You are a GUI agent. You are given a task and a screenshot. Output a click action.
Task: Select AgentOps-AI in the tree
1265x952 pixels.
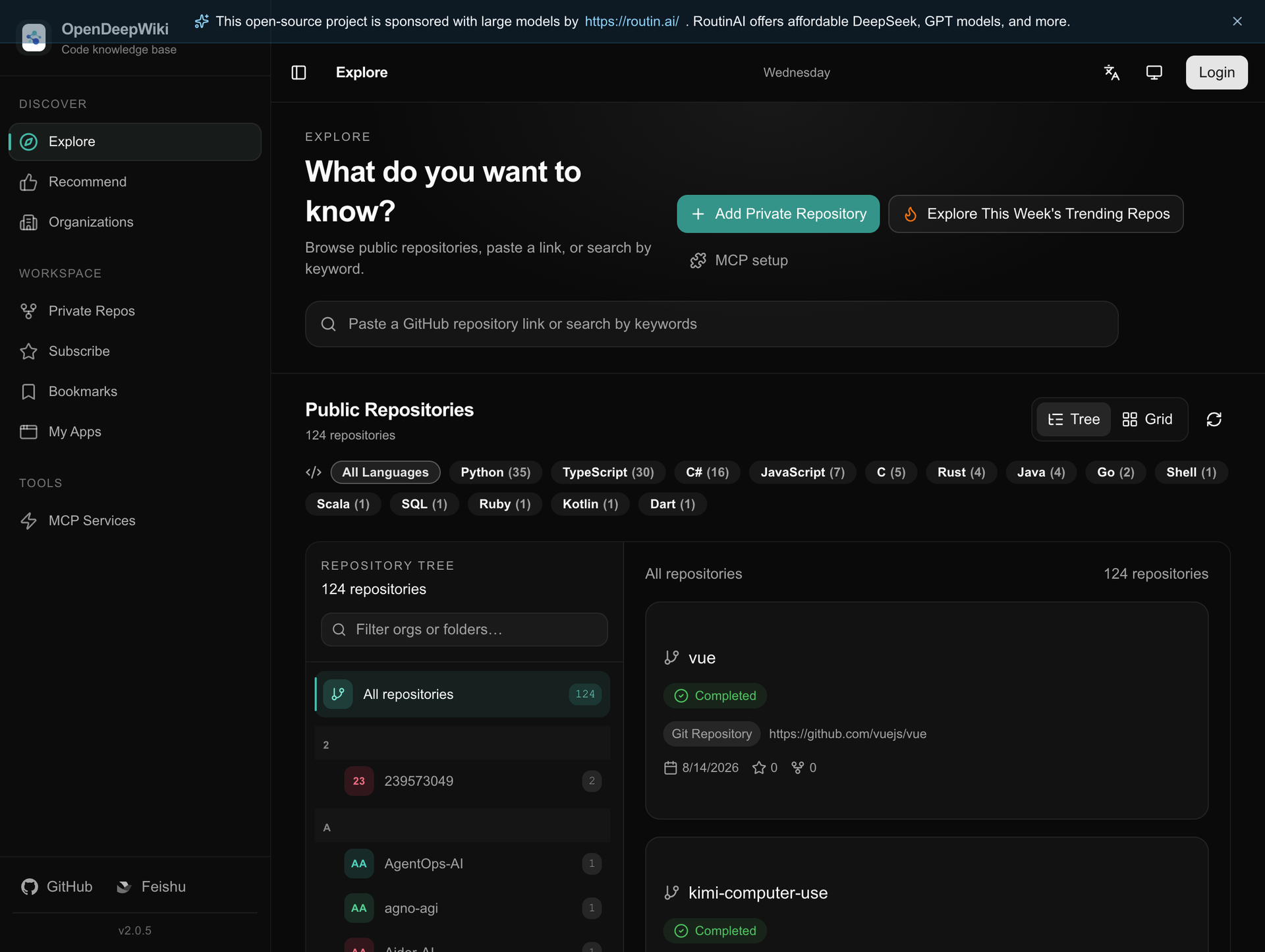tap(463, 864)
